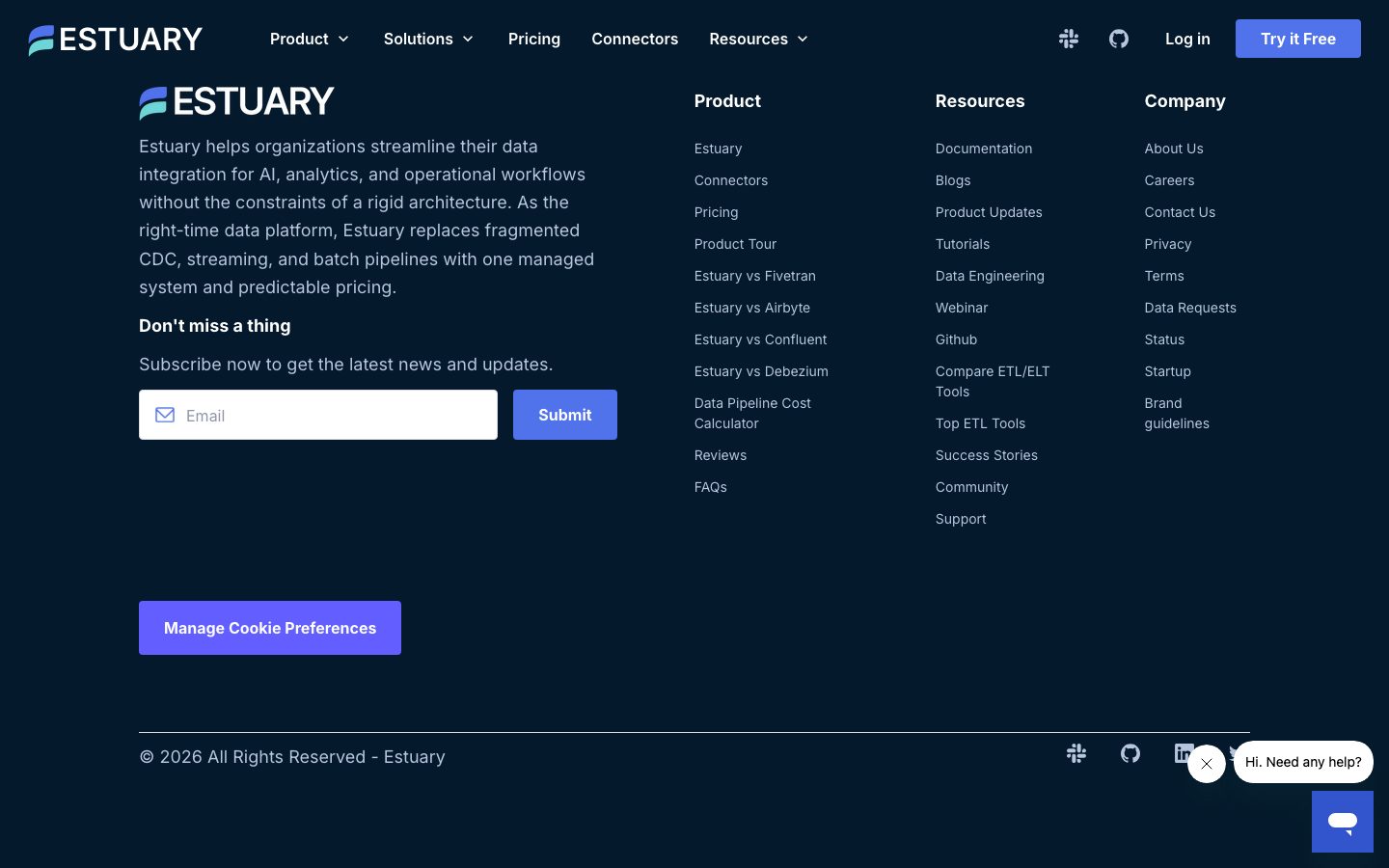Open Product Tour link

tap(736, 244)
